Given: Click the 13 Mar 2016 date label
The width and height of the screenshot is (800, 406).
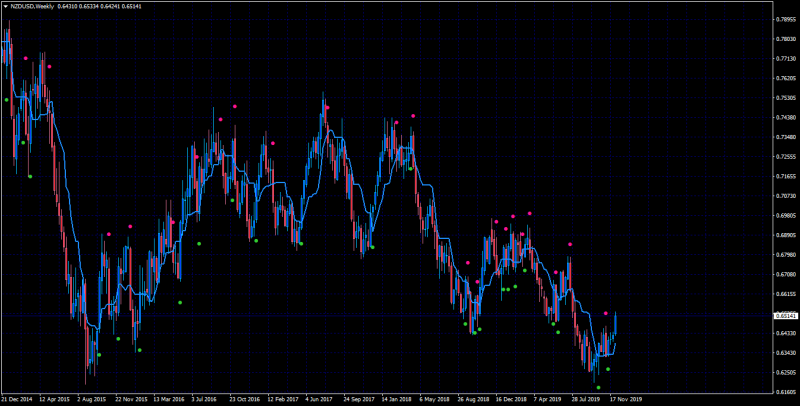Looking at the screenshot, I should (x=169, y=399).
